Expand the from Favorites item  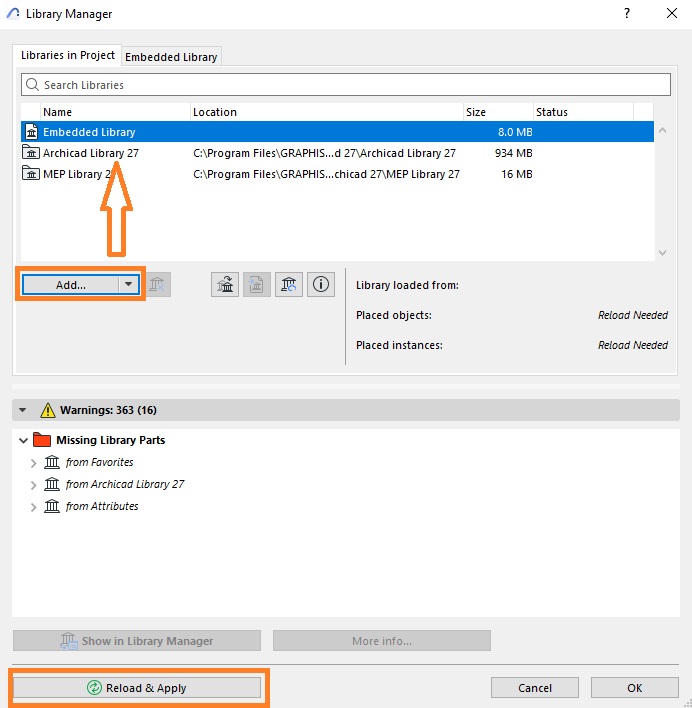click(x=33, y=463)
